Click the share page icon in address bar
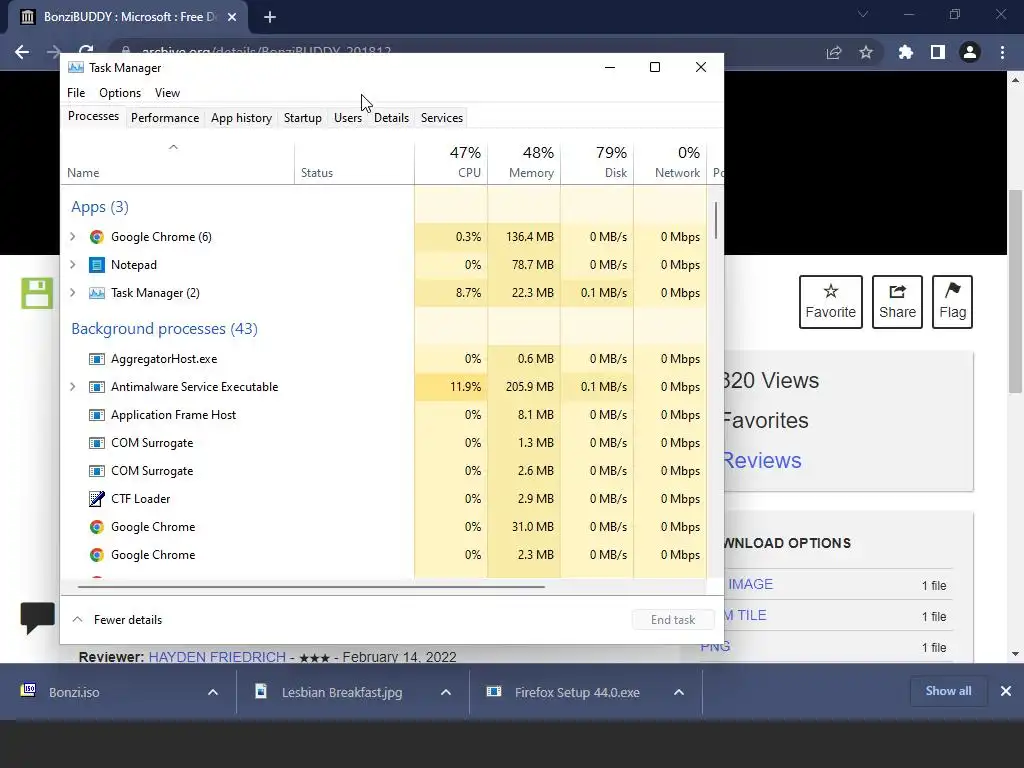 tap(834, 52)
